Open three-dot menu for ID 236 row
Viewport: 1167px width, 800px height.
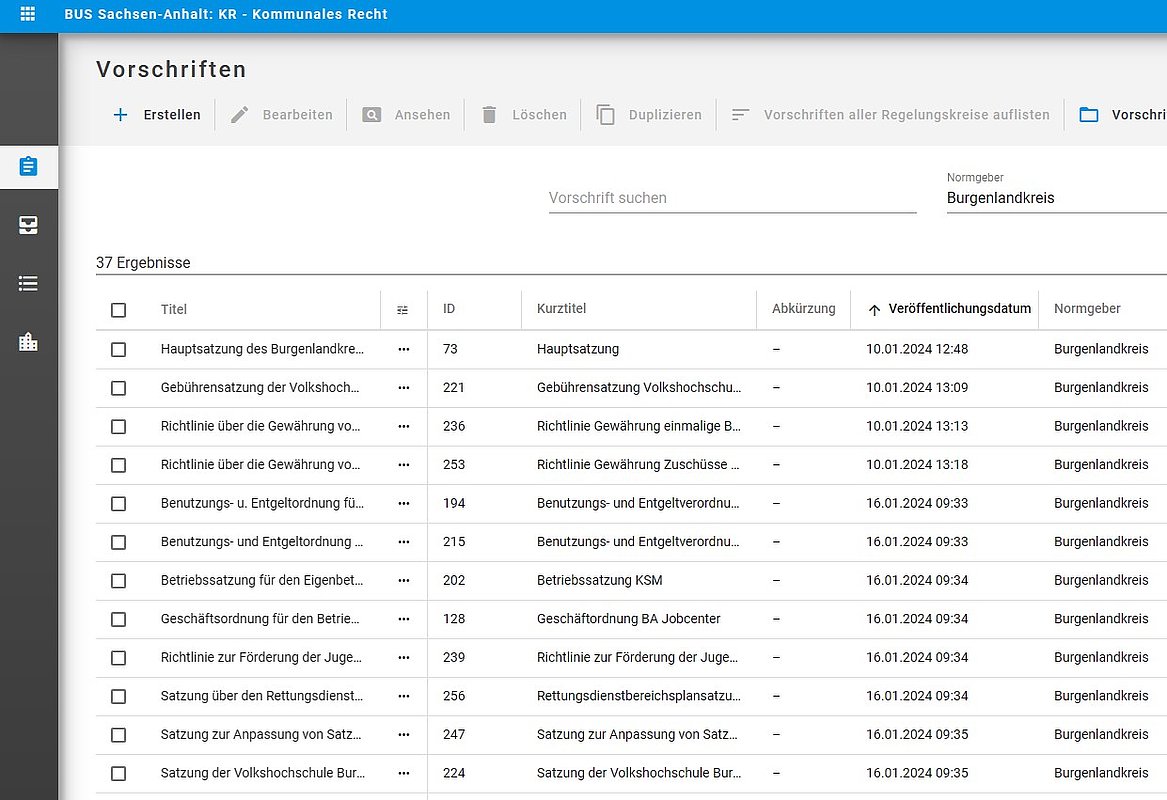pos(403,426)
